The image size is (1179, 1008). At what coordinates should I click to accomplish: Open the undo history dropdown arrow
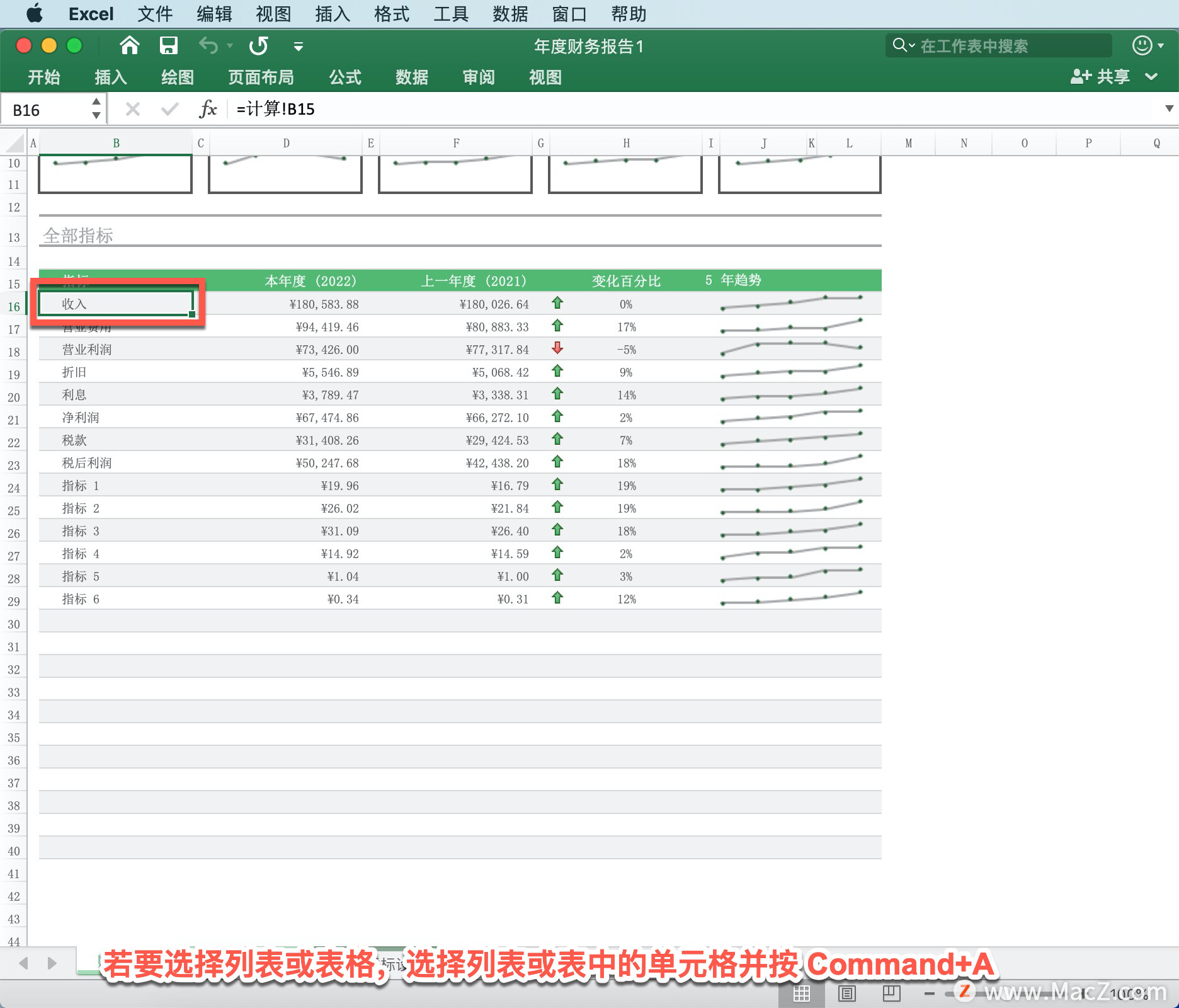coord(230,45)
